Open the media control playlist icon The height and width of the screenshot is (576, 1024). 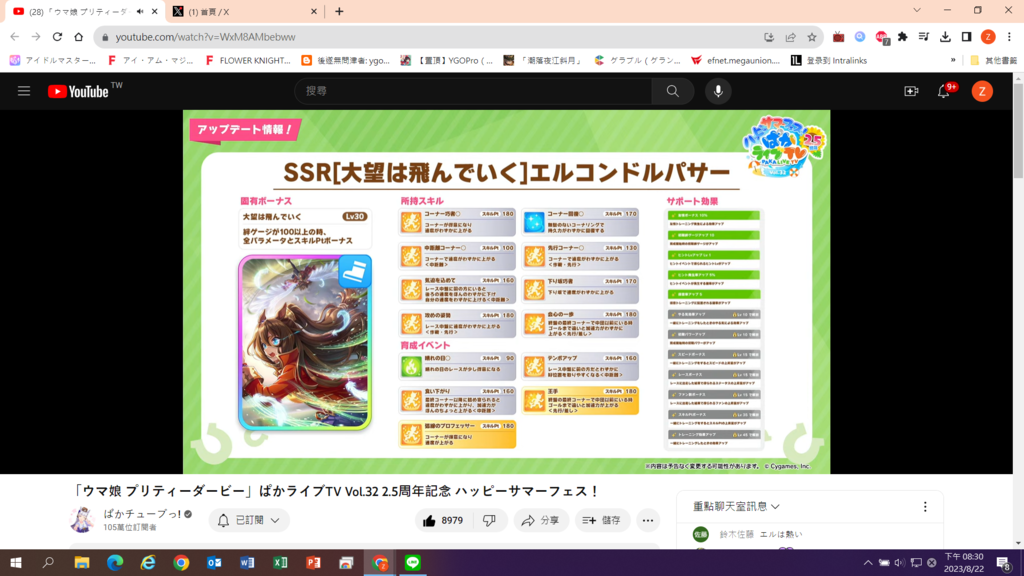point(923,37)
